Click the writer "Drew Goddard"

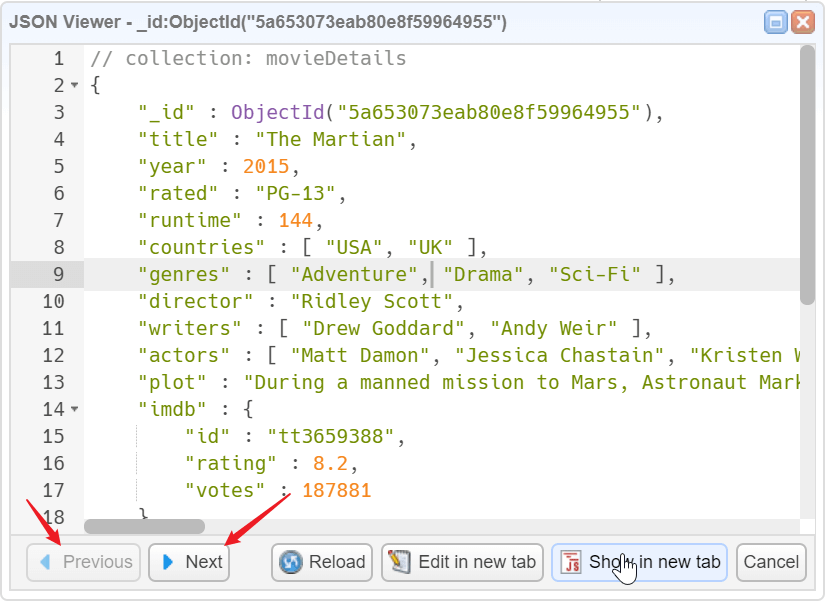tap(383, 328)
